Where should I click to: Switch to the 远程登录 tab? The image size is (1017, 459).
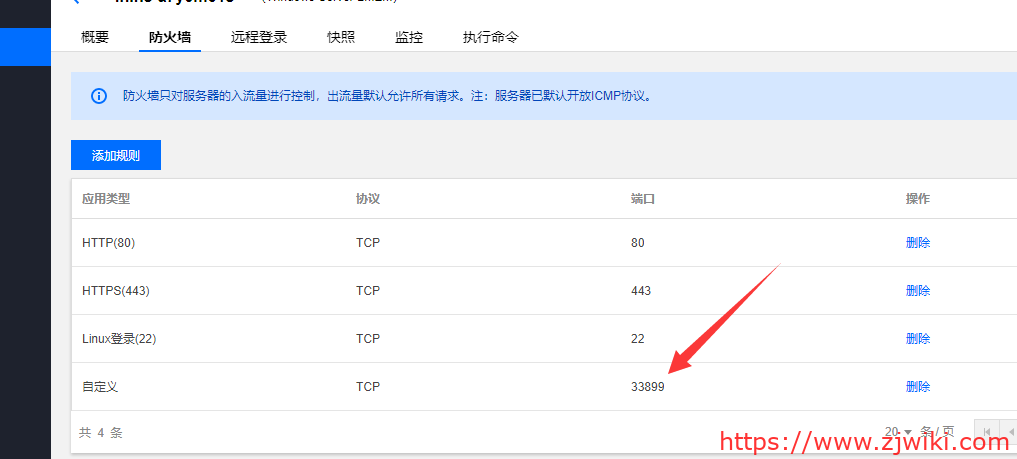coord(259,37)
